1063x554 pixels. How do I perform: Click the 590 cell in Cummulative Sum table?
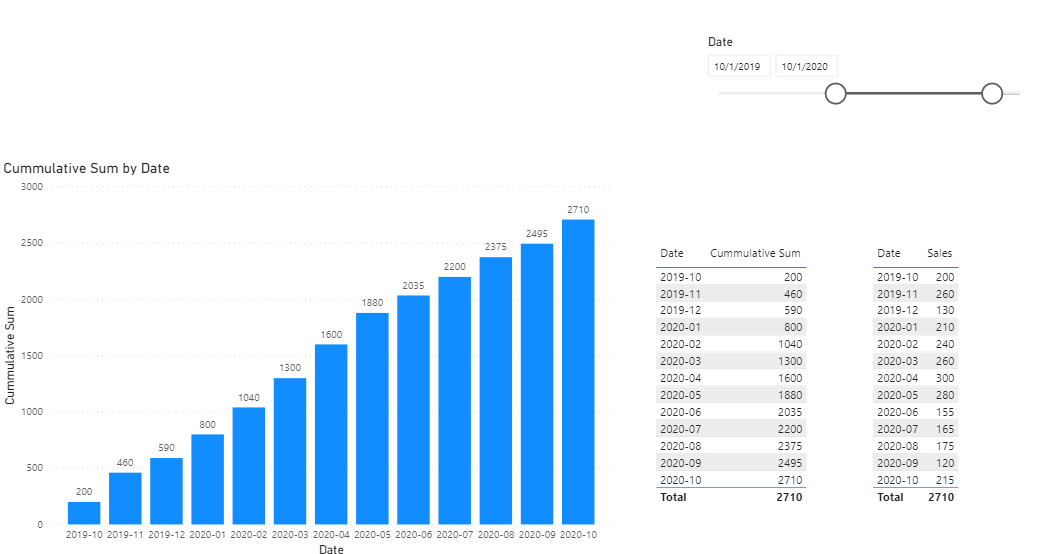pos(793,310)
